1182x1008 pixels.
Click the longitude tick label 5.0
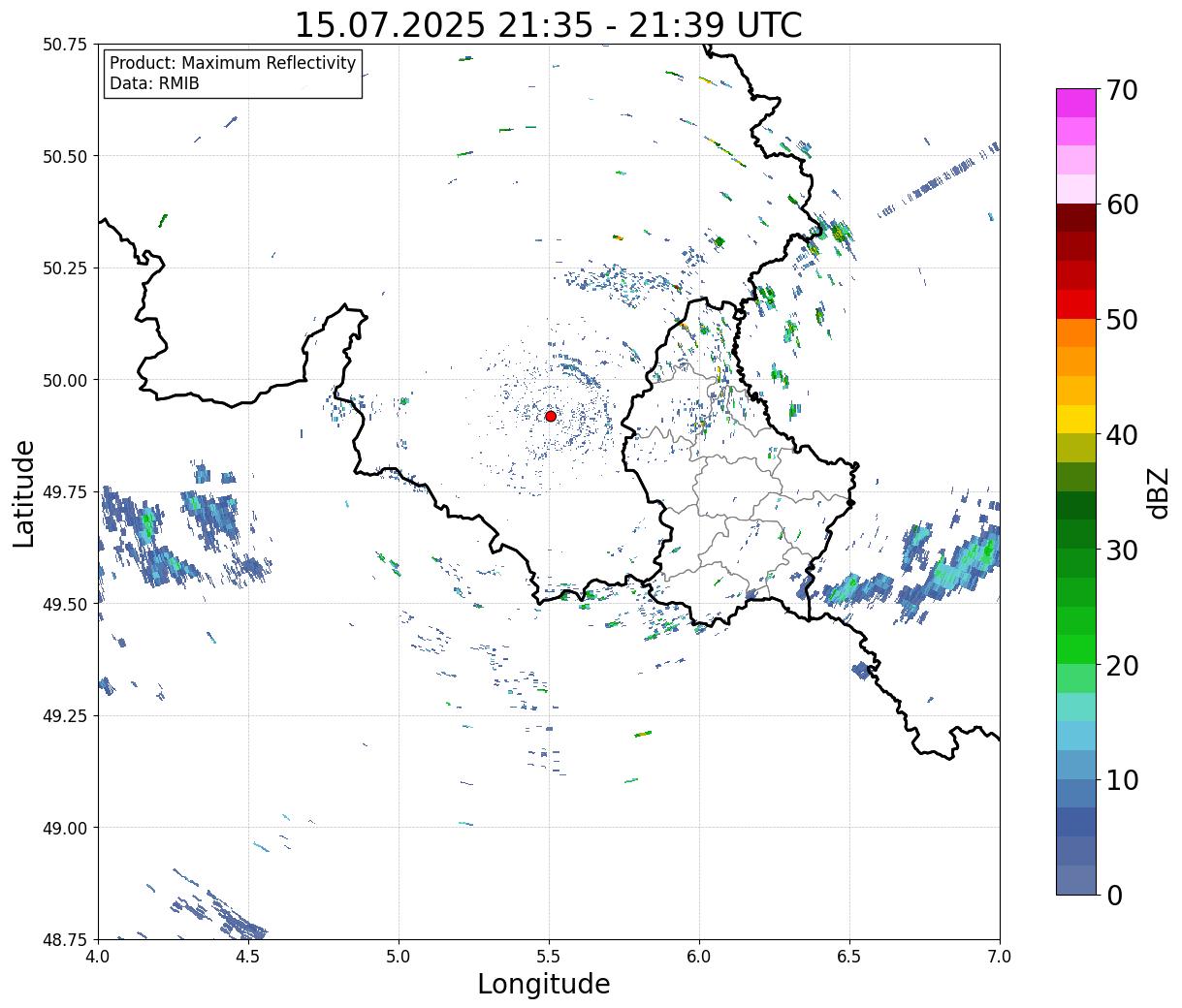tap(399, 957)
